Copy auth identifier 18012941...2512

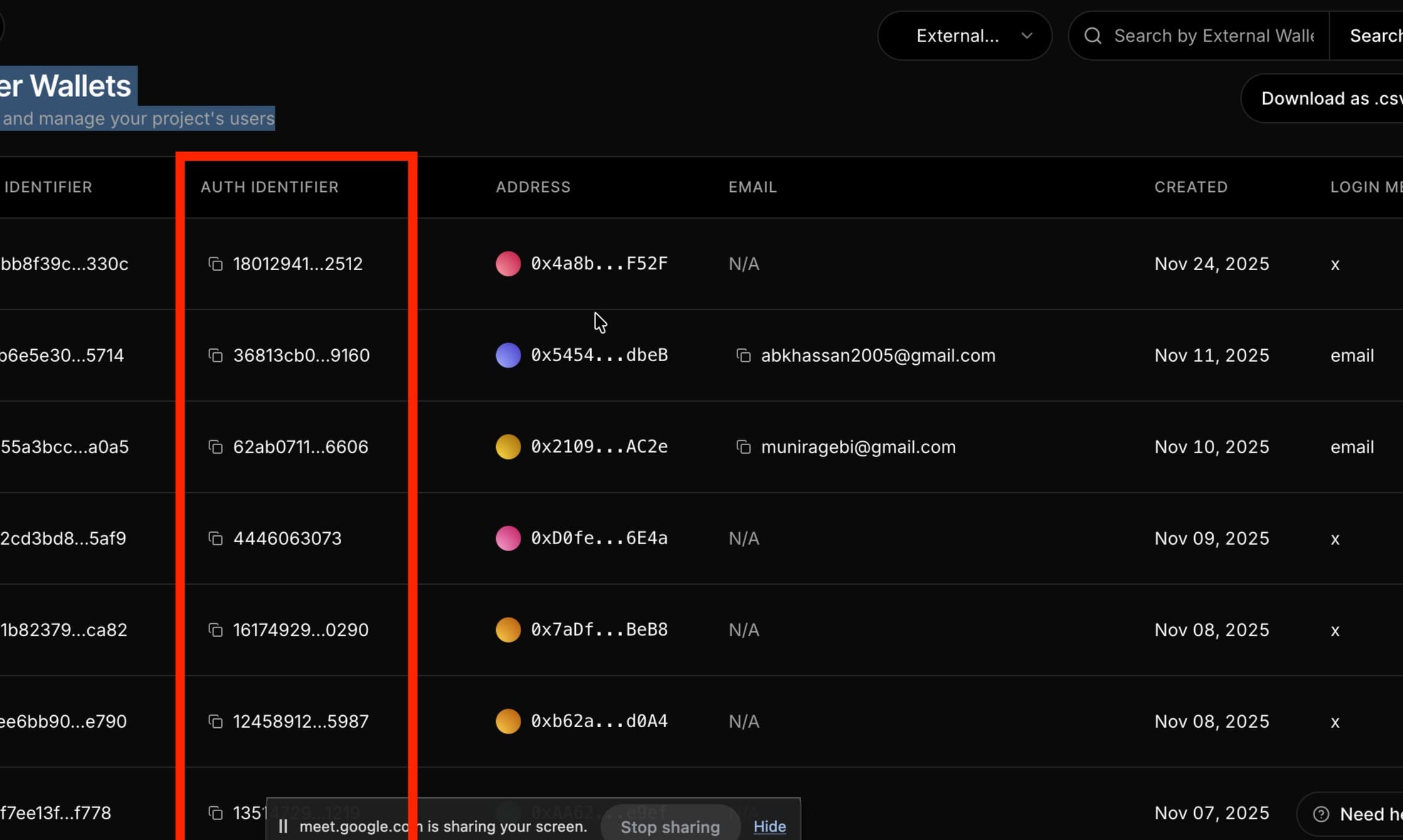pos(215,264)
